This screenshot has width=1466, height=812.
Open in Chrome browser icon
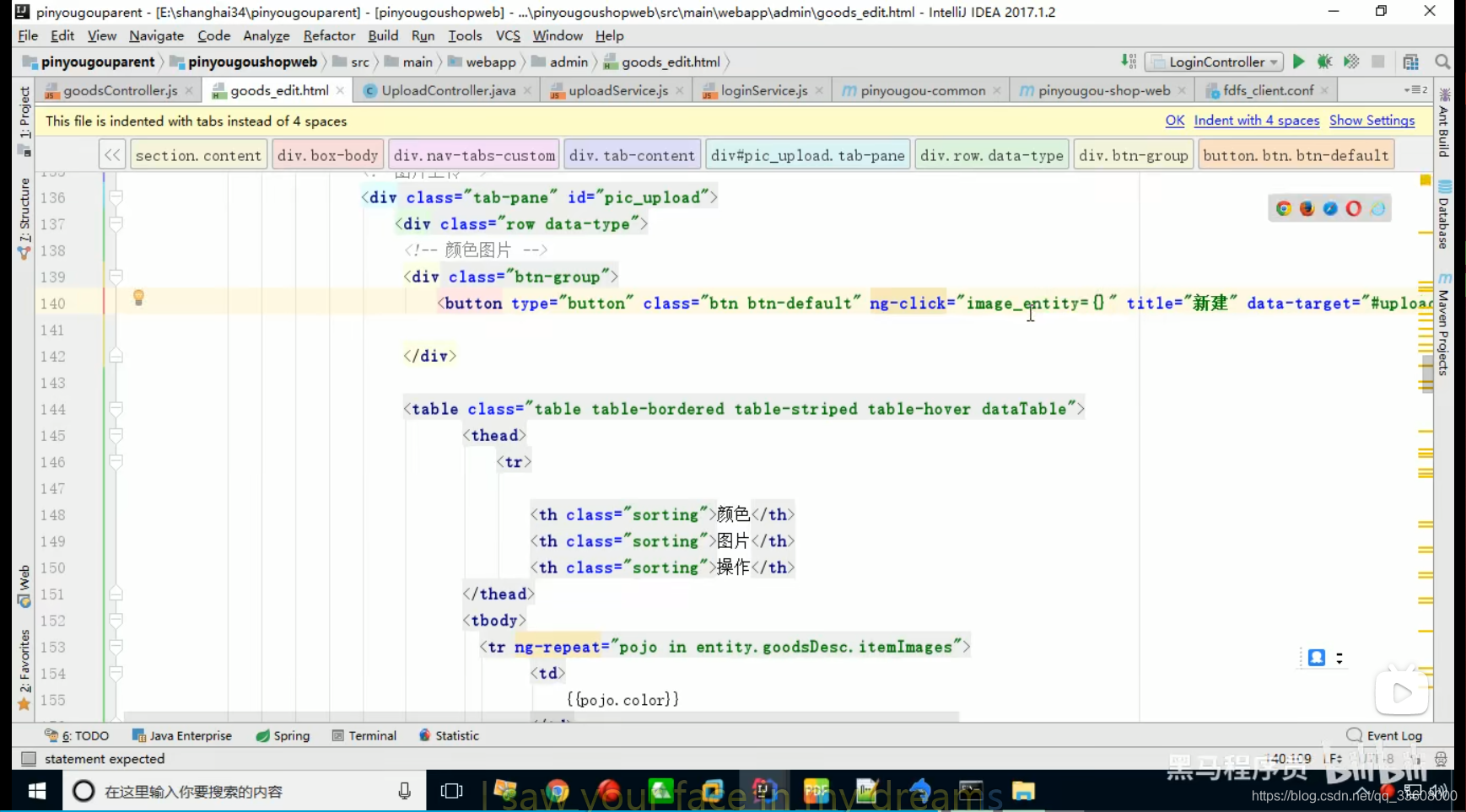1283,208
